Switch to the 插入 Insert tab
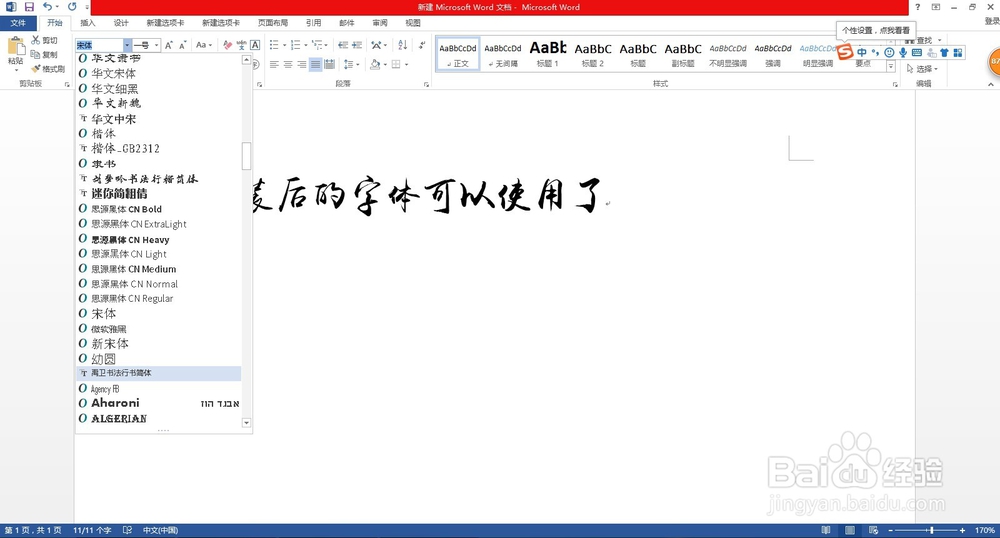This screenshot has width=1000, height=538. tap(87, 23)
